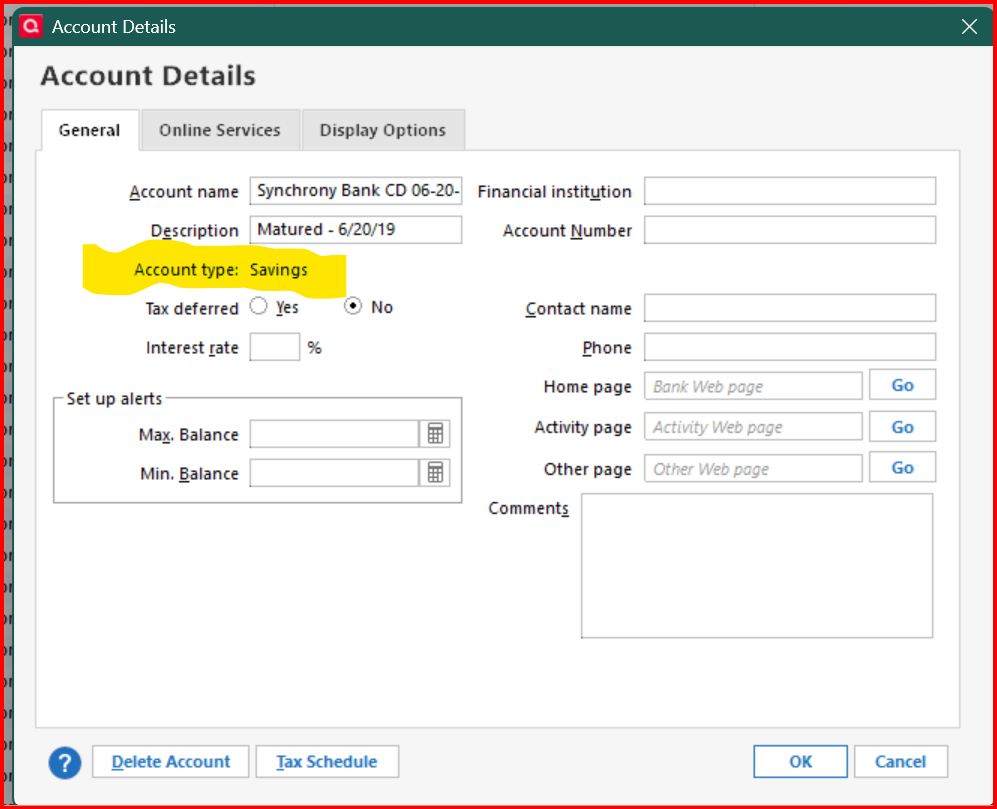
Task: Click the Other Web page field
Action: coord(753,469)
